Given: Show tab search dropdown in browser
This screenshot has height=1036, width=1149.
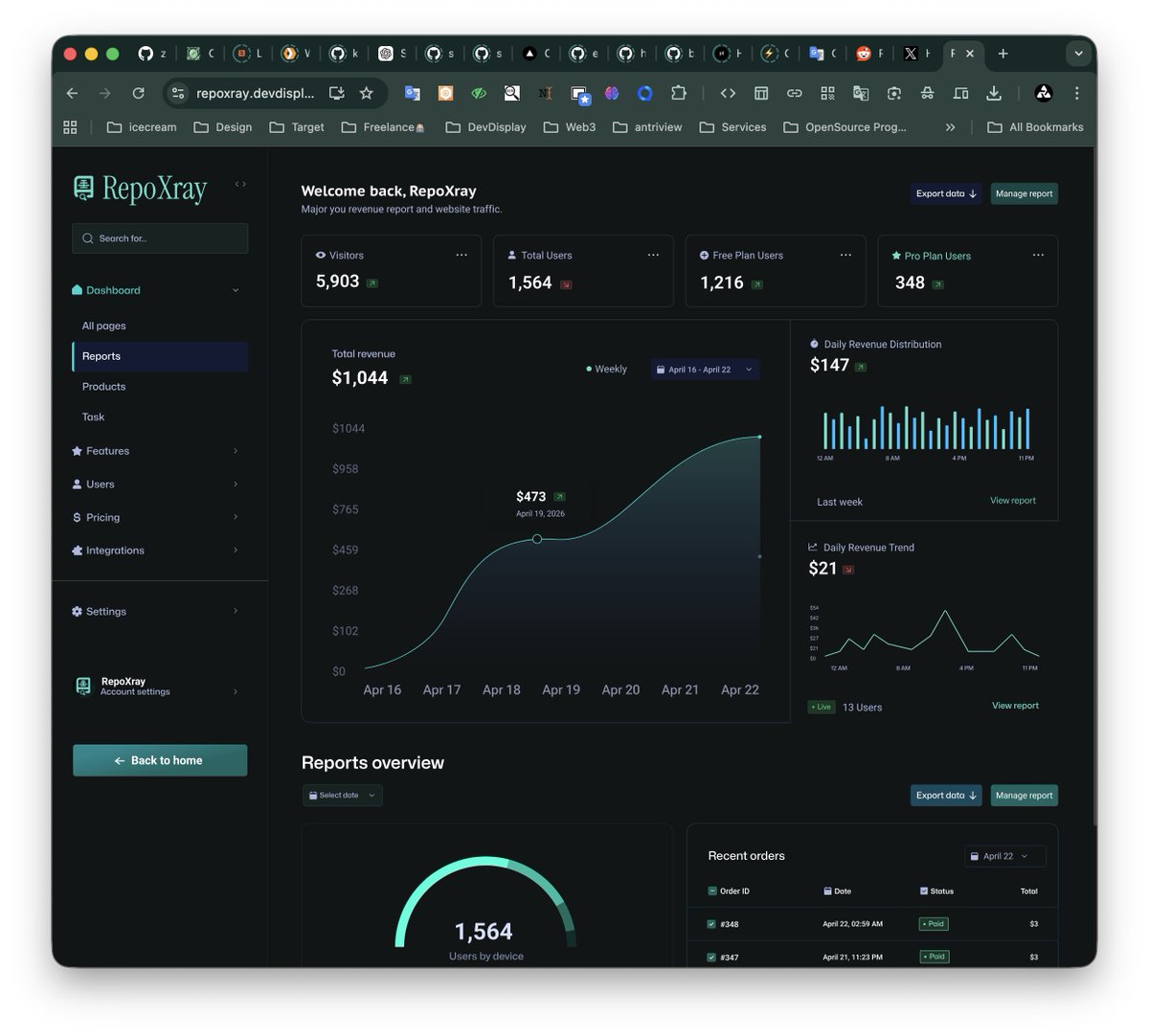Looking at the screenshot, I should point(1078,54).
